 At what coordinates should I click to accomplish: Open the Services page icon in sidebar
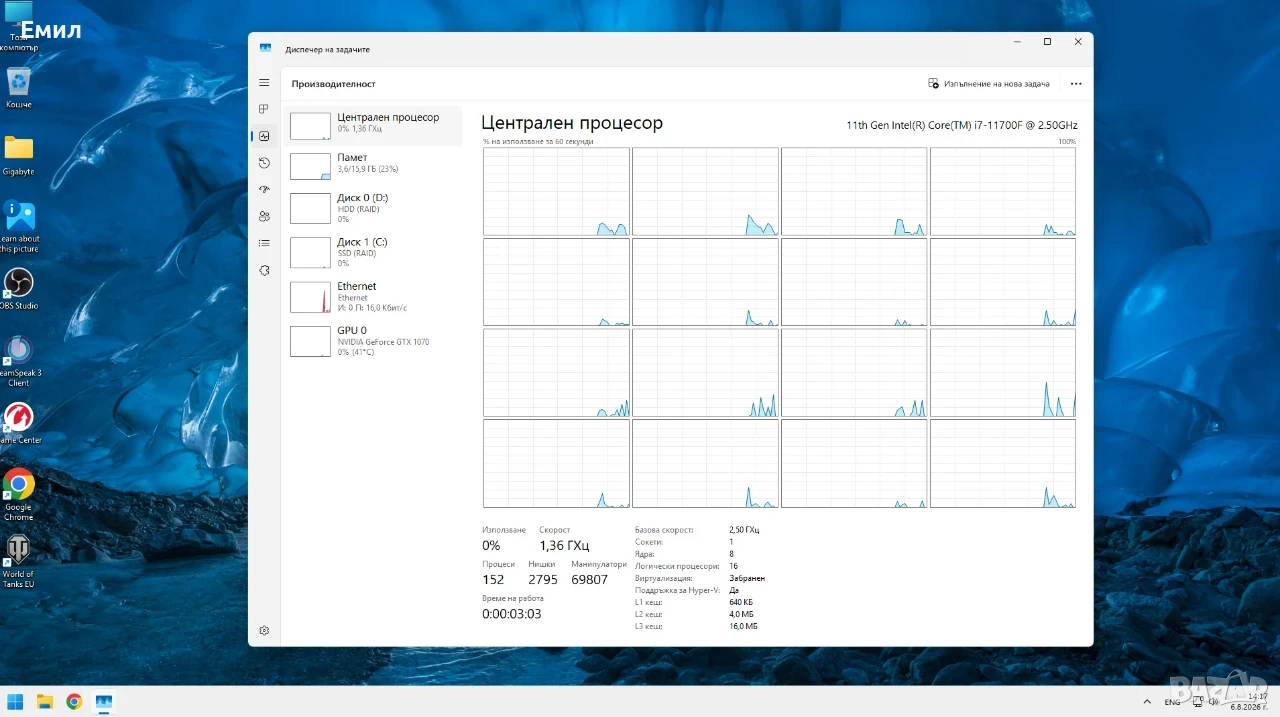[264, 270]
